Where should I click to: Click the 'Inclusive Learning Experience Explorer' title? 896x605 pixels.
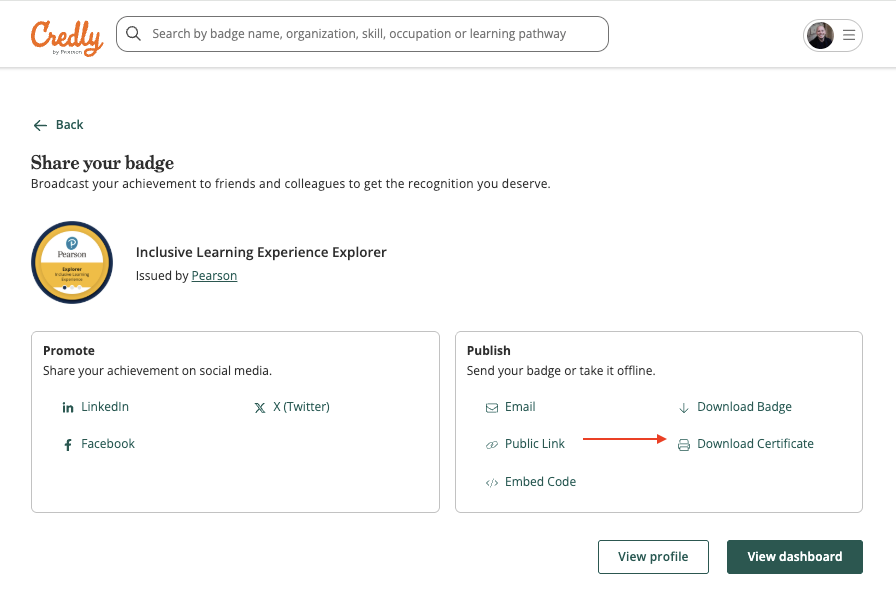tap(261, 252)
